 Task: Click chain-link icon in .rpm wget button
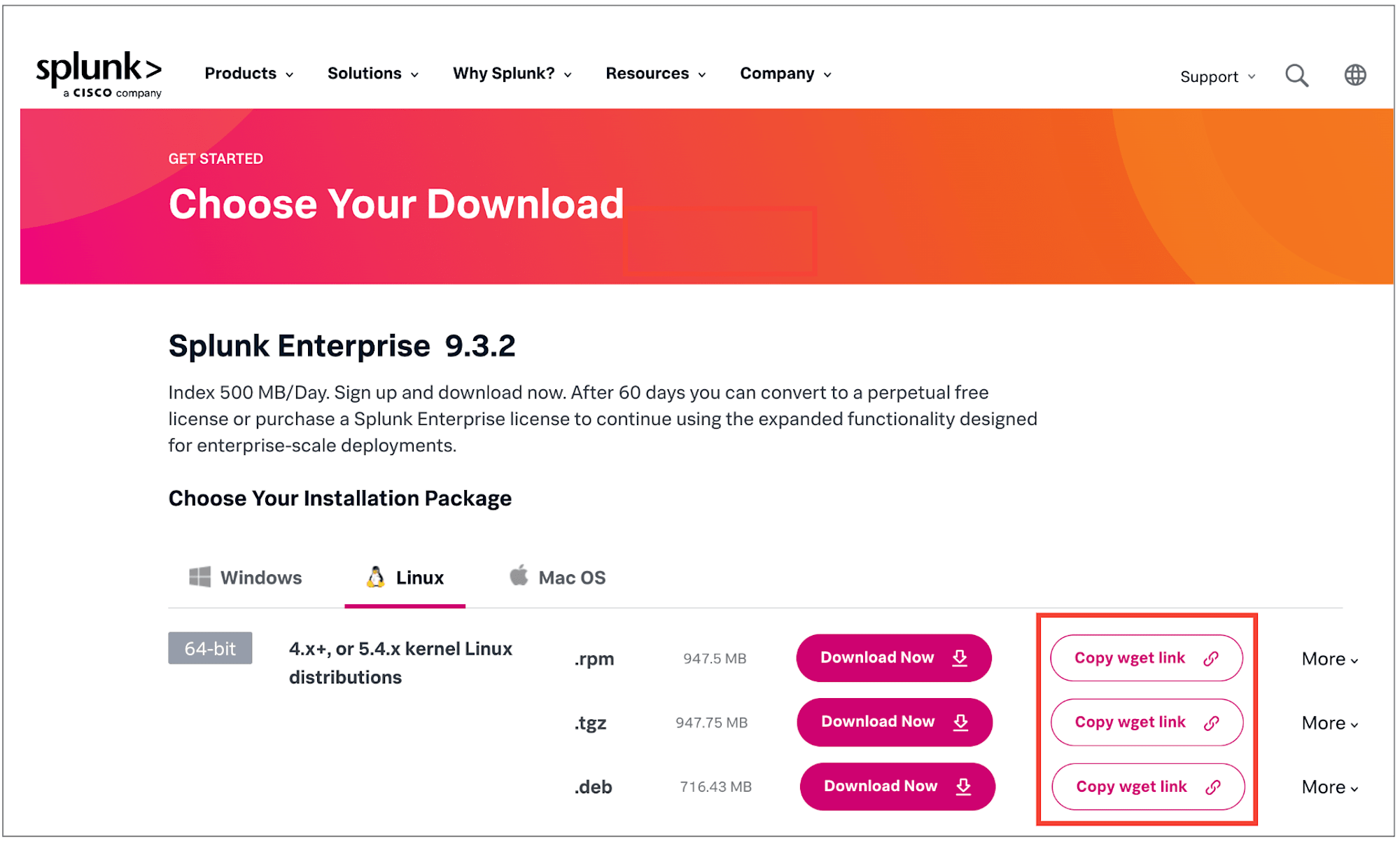(x=1211, y=659)
